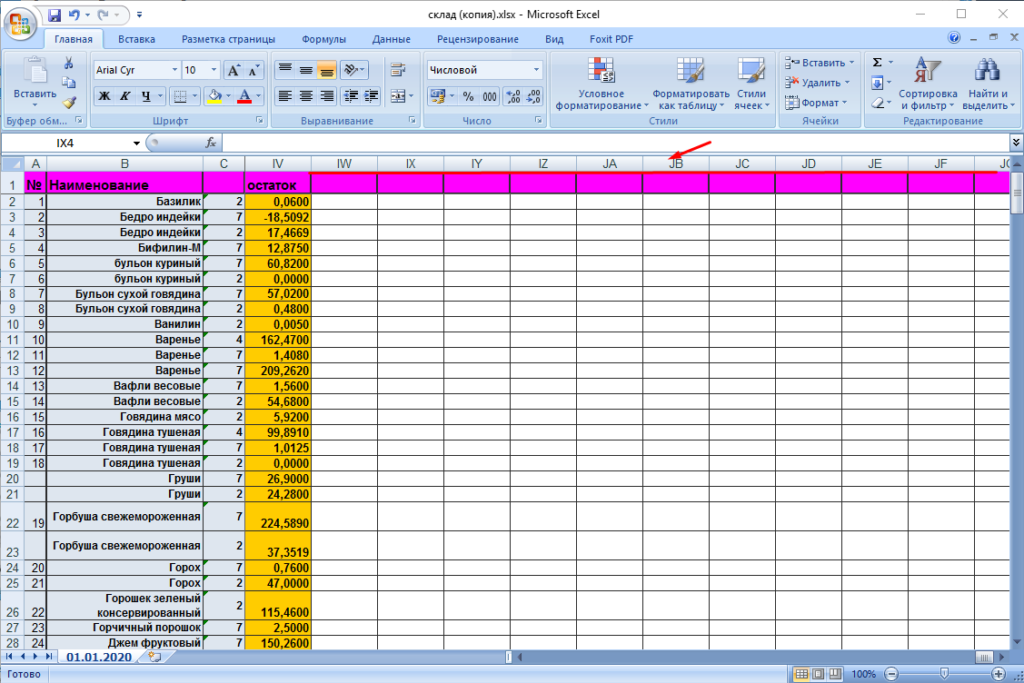This screenshot has height=683, width=1024.
Task: Open the 01.01.2020 sheet tab
Action: pos(101,657)
